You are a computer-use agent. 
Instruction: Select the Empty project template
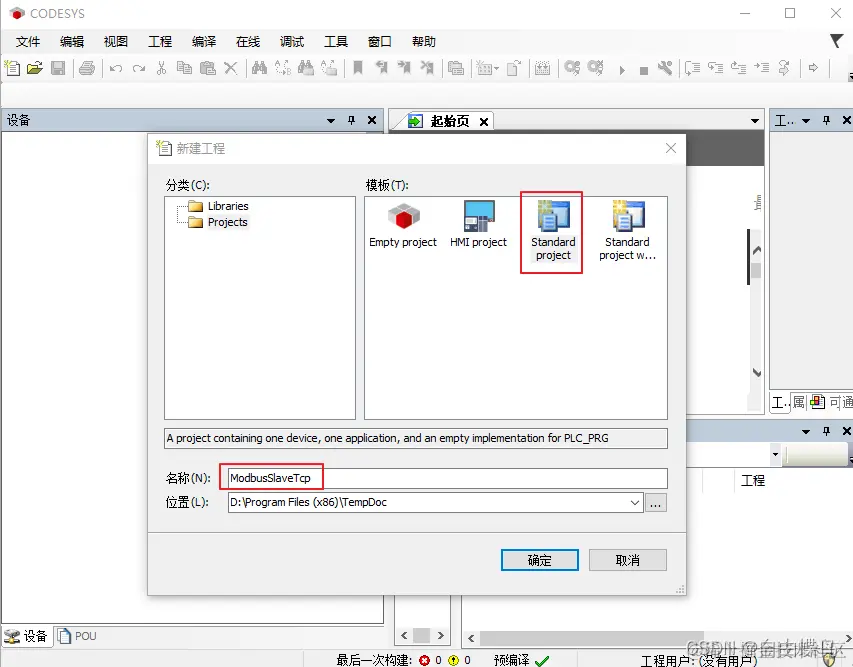[x=403, y=225]
